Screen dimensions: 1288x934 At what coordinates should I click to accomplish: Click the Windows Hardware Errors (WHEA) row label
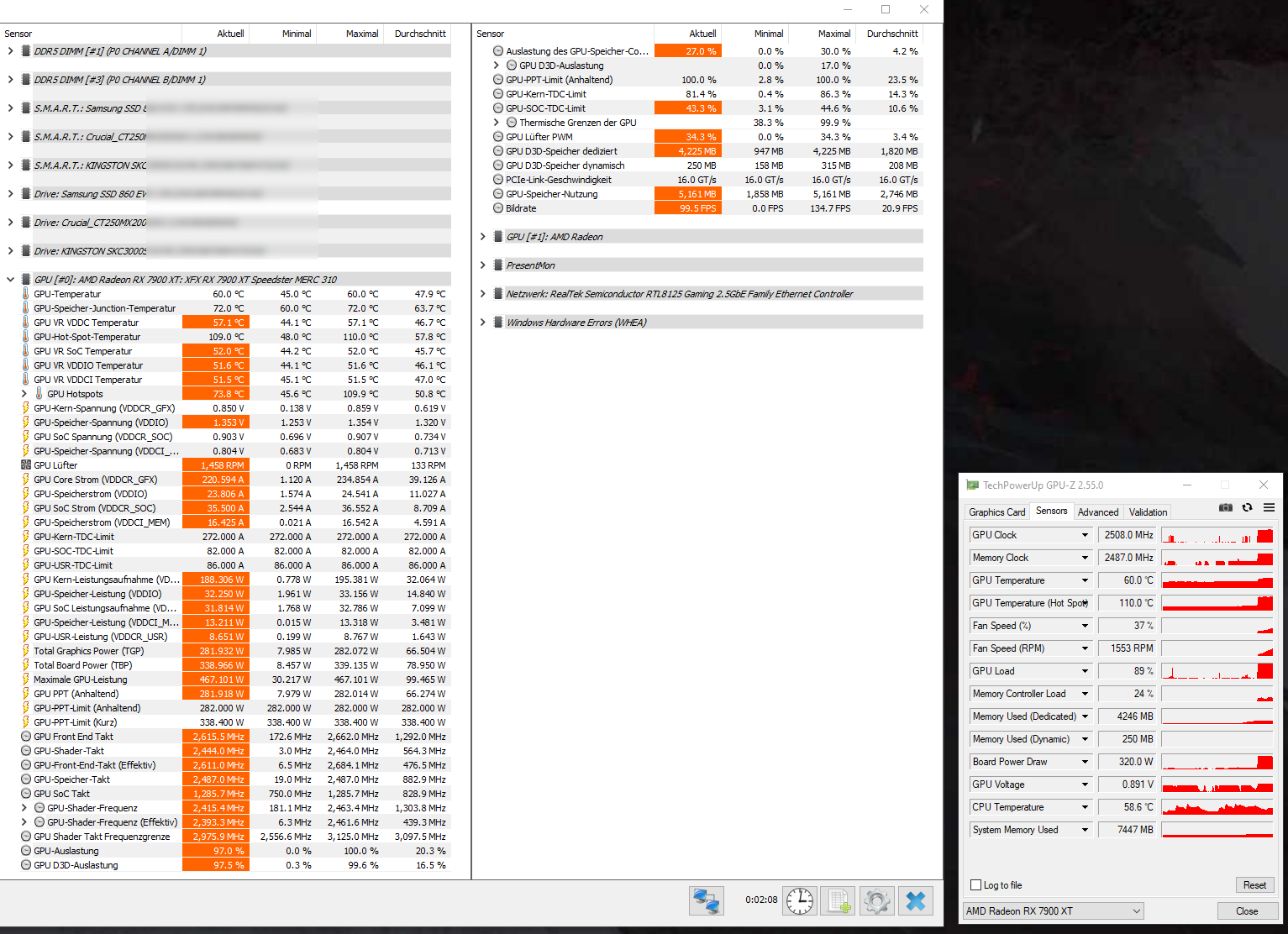576,323
